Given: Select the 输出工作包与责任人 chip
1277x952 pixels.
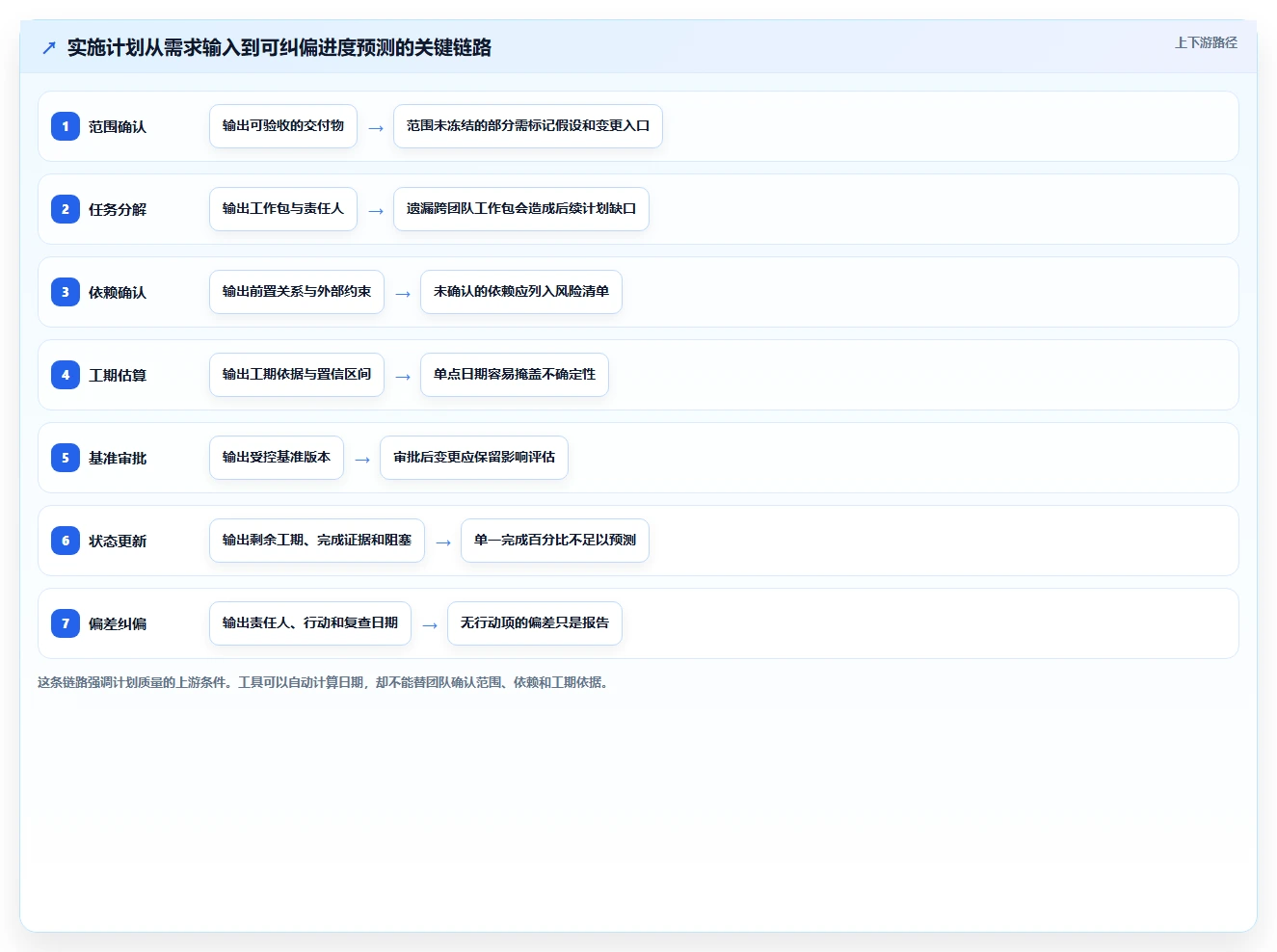Looking at the screenshot, I should click(x=283, y=209).
